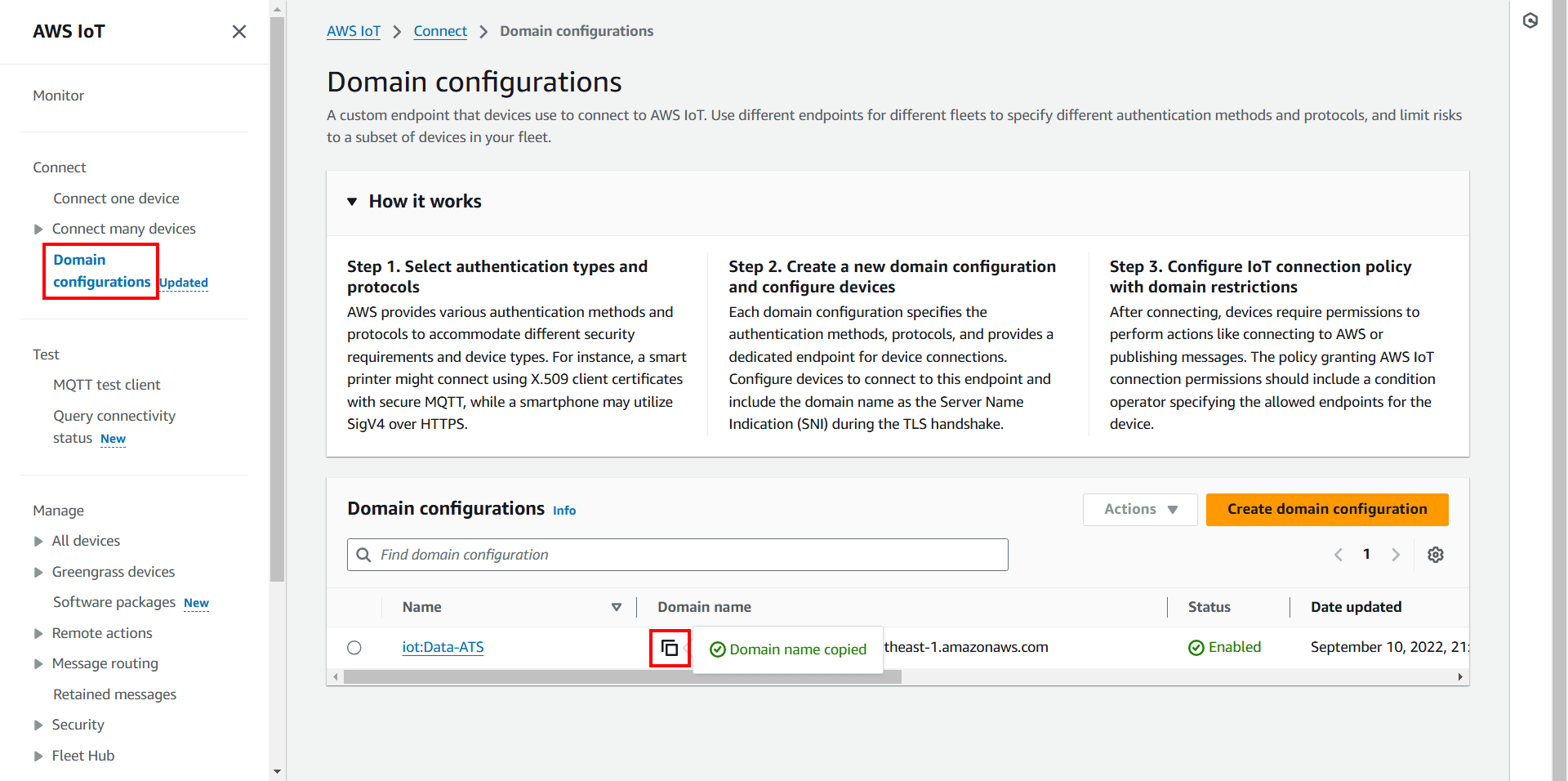The width and height of the screenshot is (1568, 781).
Task: Click AWS IoT breadcrumb link
Action: click(x=354, y=31)
